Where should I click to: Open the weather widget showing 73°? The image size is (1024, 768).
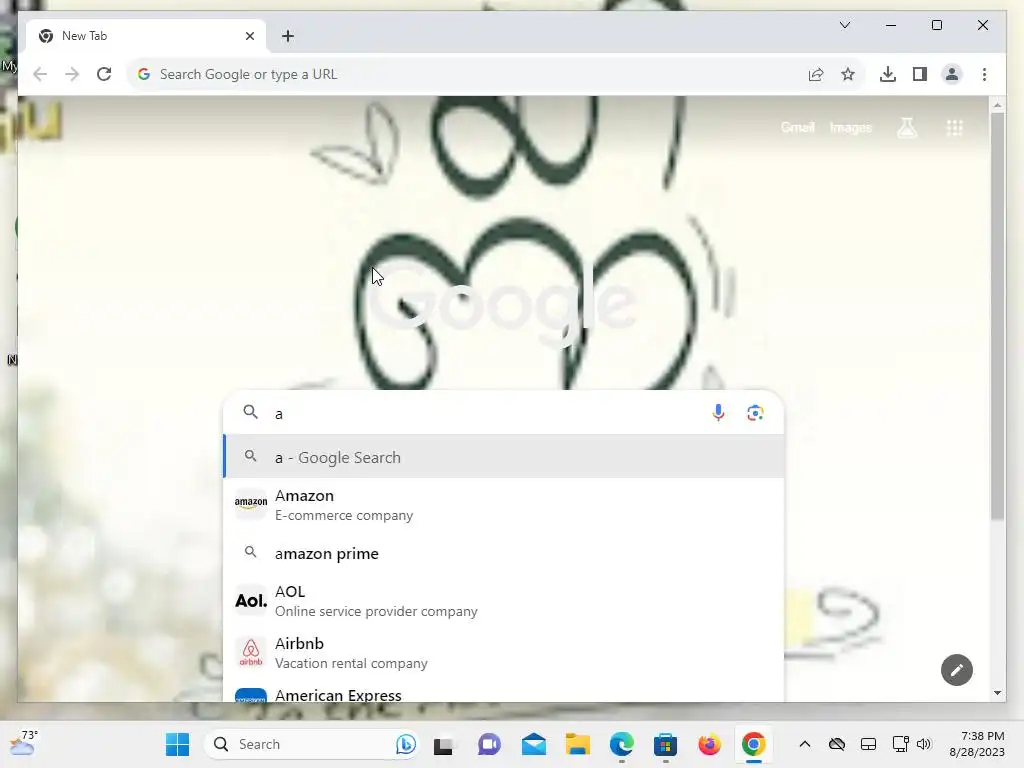tap(24, 743)
